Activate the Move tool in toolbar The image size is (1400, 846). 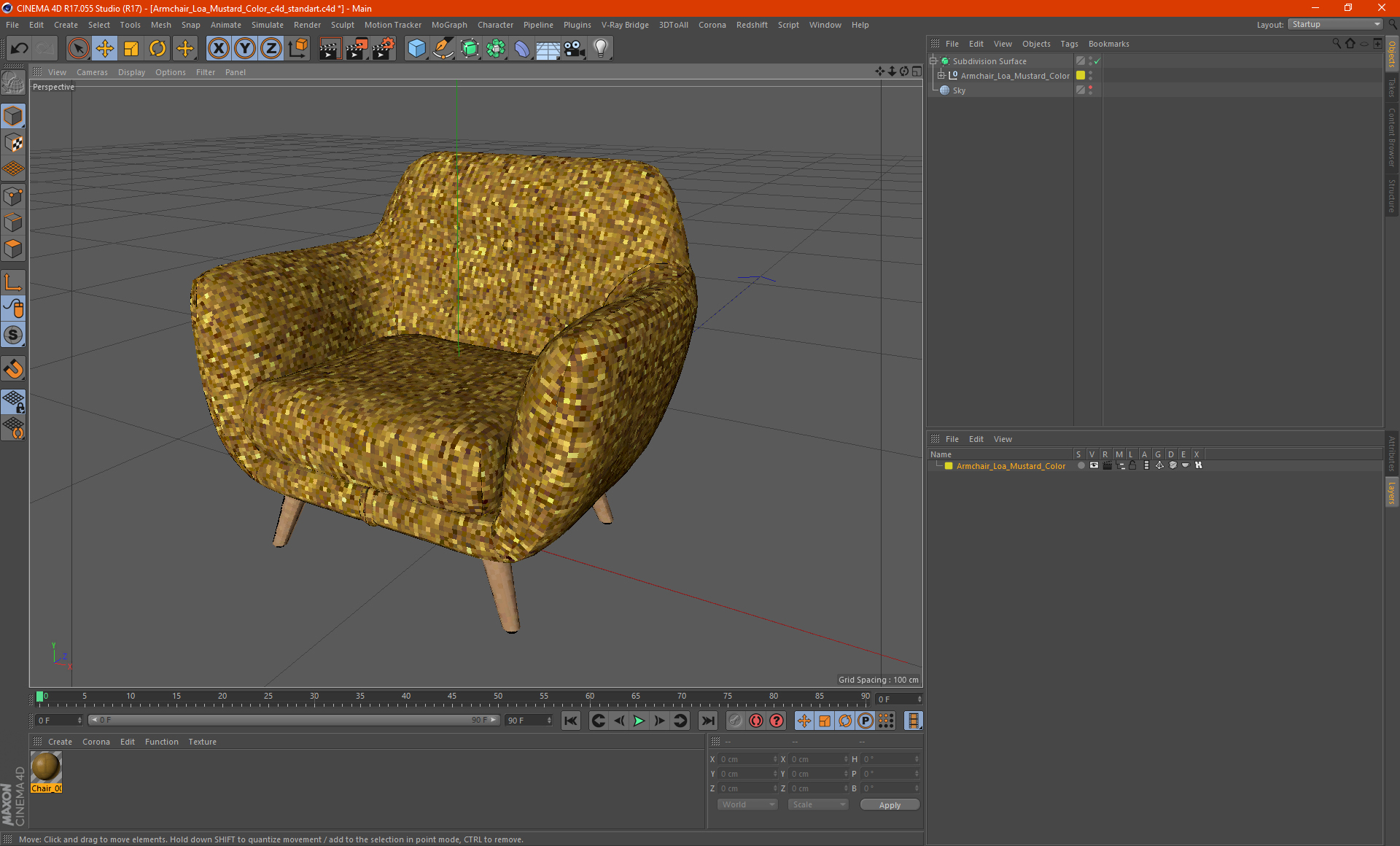point(105,49)
